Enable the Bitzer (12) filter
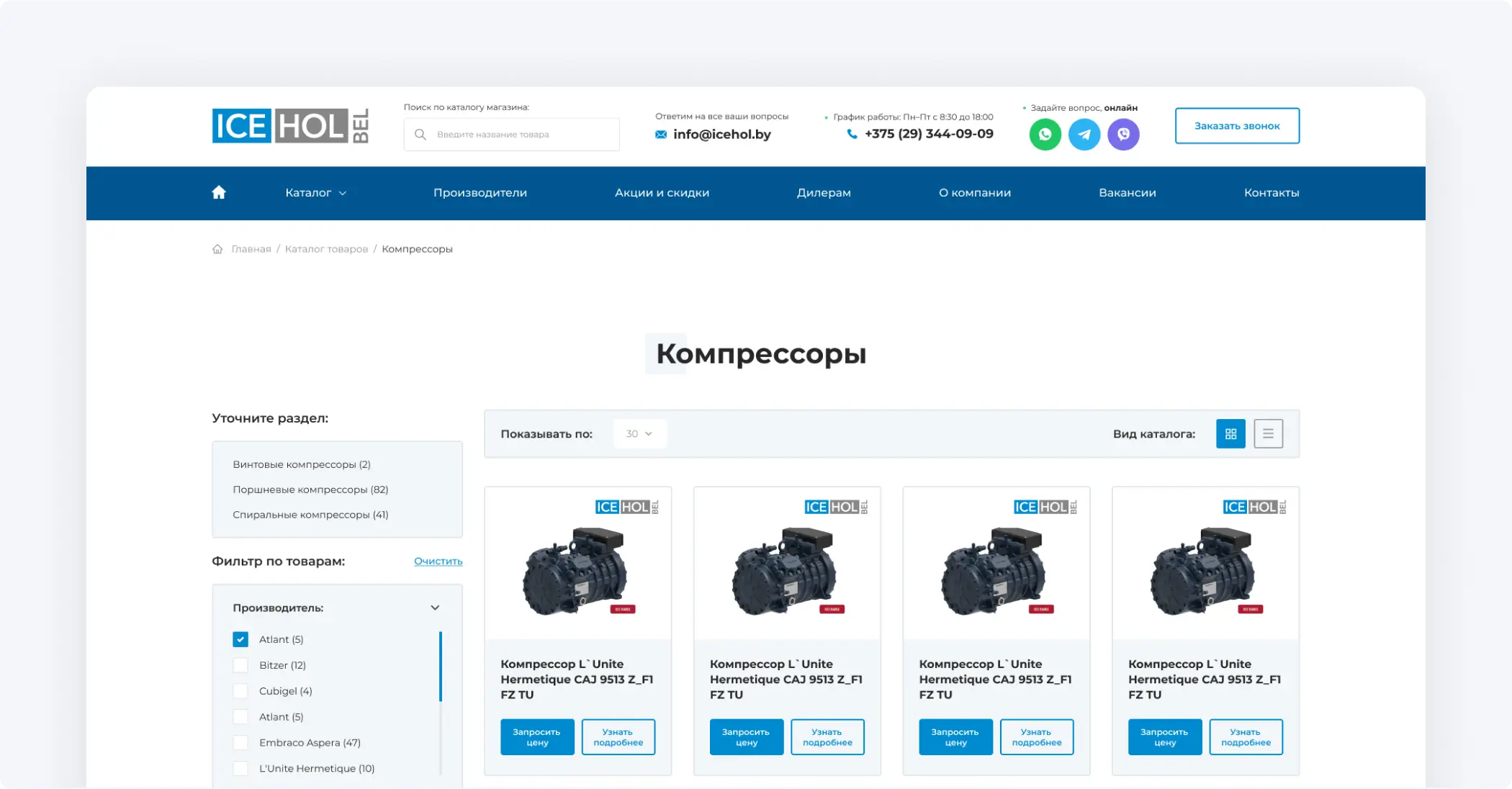The height and width of the screenshot is (789, 1512). (x=240, y=664)
